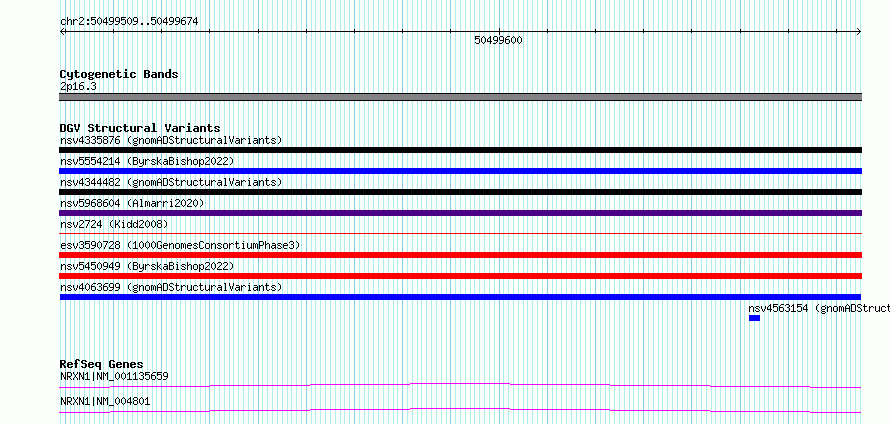The width and height of the screenshot is (890, 424).
Task: Select the Cytogenetic Bands track title
Action: pos(119,74)
